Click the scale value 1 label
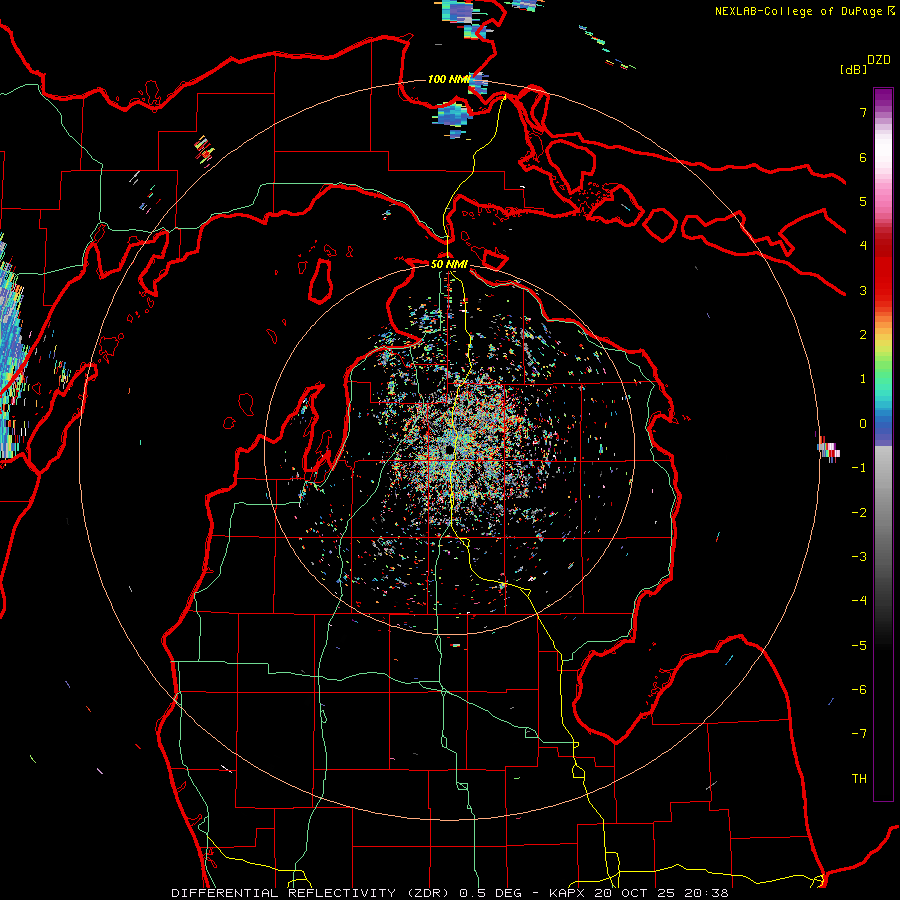The image size is (900, 900). [863, 379]
